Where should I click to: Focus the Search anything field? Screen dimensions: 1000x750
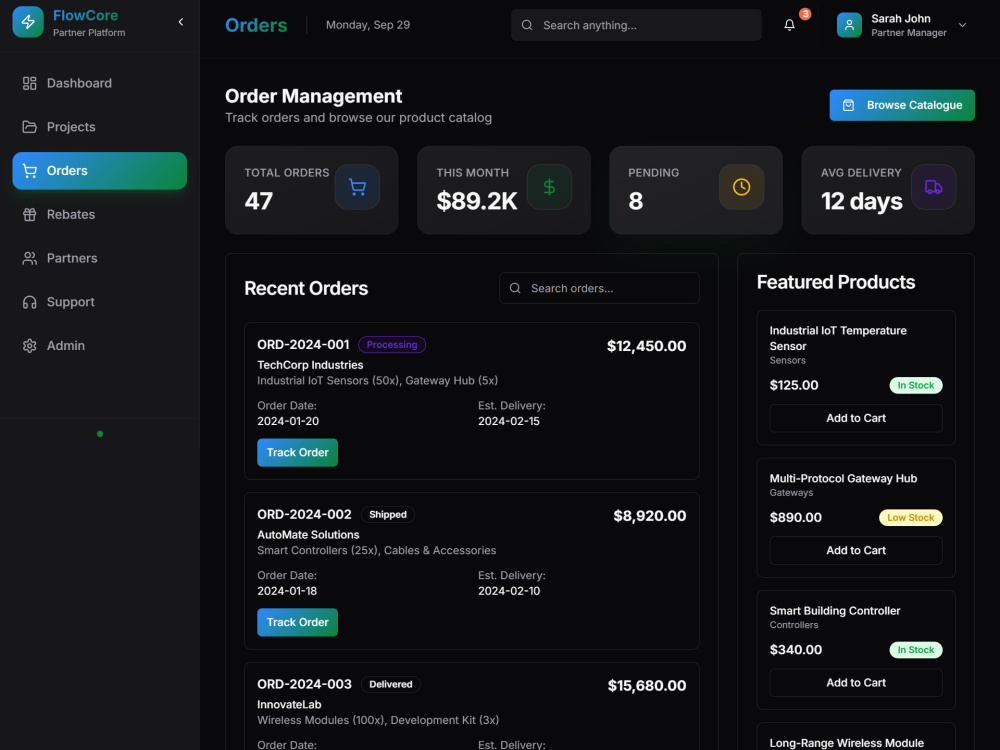[x=636, y=25]
